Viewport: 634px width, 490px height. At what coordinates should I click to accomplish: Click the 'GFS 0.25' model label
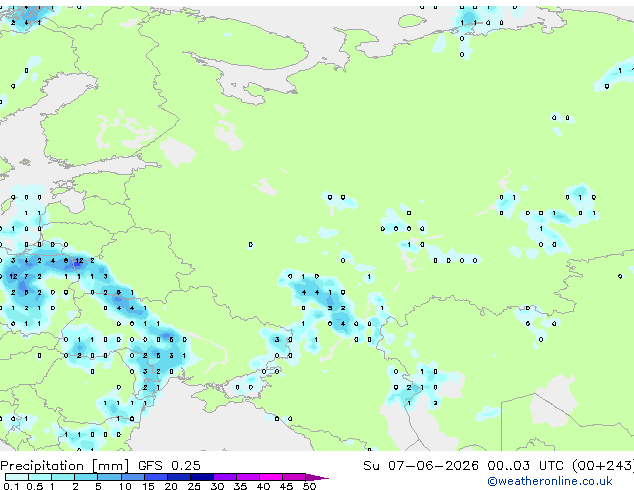[x=169, y=466]
